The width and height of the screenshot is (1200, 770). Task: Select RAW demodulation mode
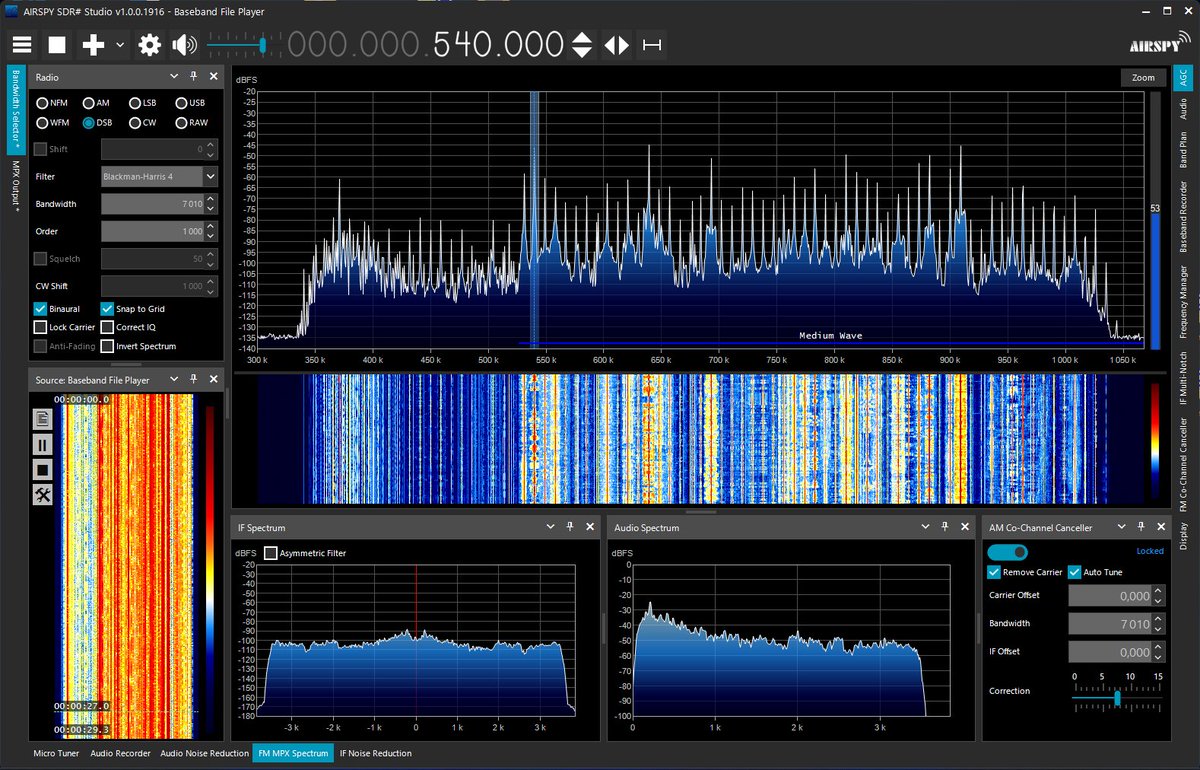pos(191,123)
